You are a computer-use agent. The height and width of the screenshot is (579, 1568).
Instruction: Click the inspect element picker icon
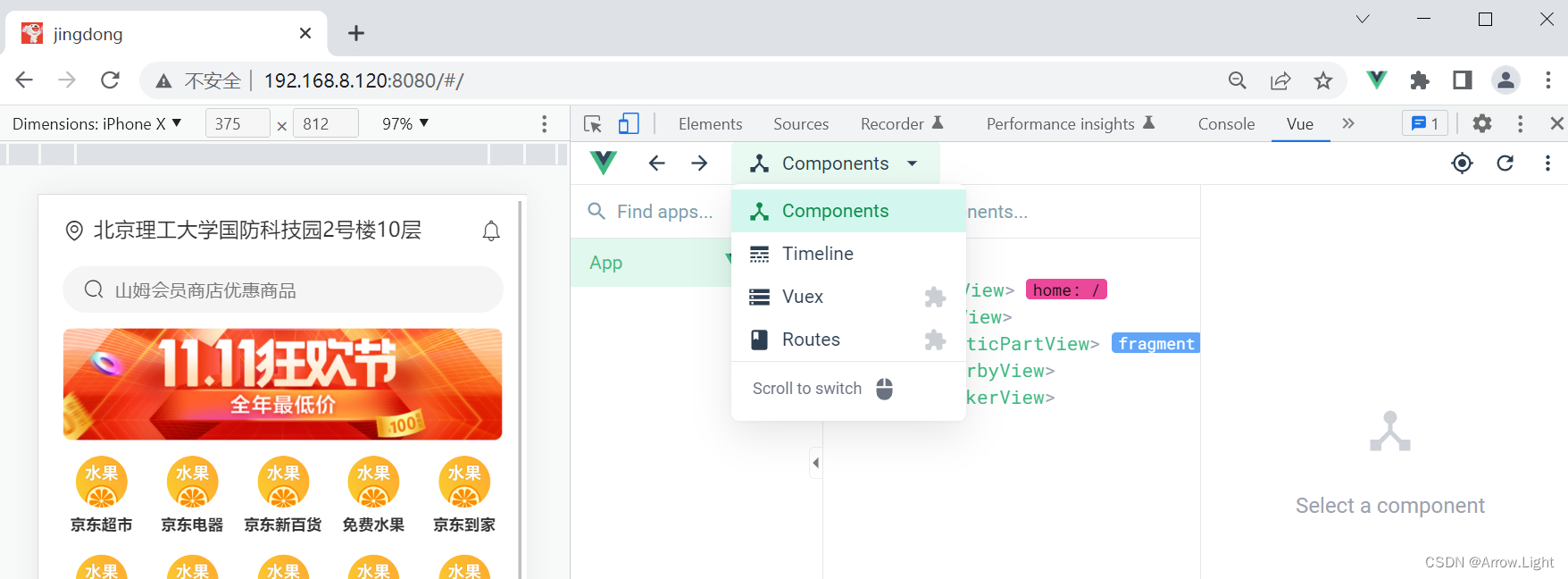[593, 124]
